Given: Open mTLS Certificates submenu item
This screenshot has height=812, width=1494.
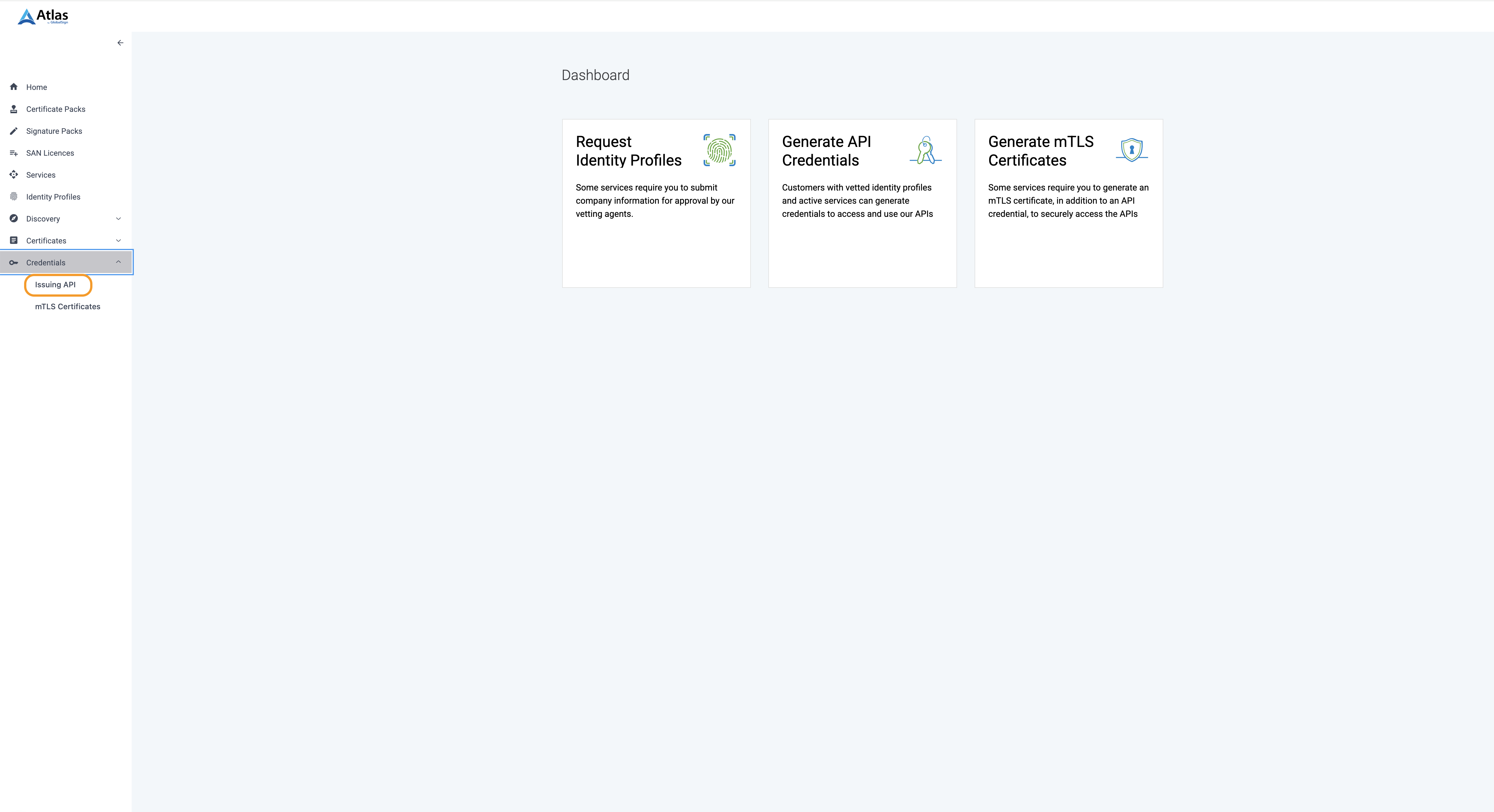Looking at the screenshot, I should 67,306.
